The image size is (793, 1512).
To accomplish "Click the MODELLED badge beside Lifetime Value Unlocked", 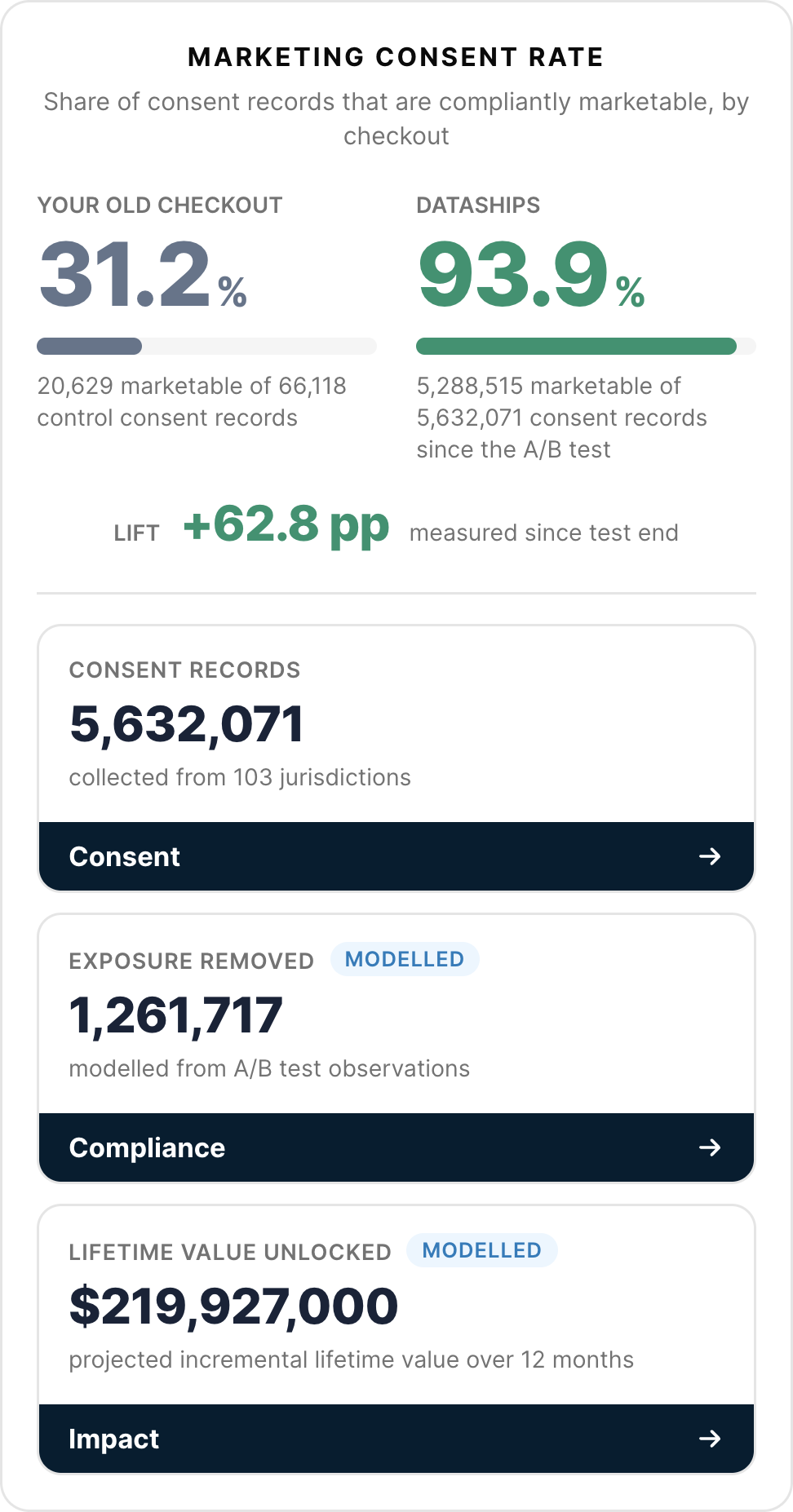I will coord(481,1250).
